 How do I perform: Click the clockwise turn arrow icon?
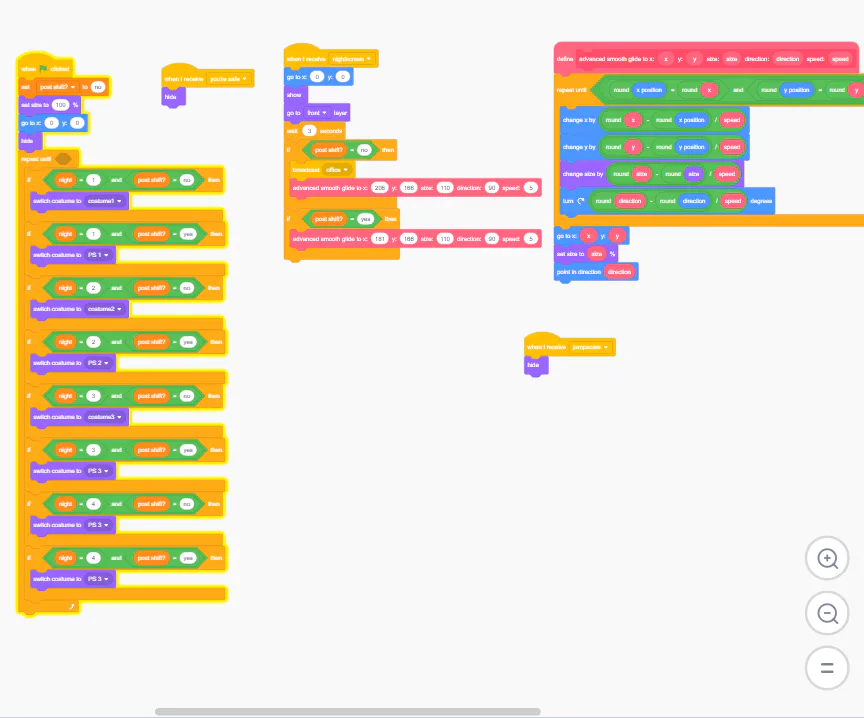click(580, 201)
